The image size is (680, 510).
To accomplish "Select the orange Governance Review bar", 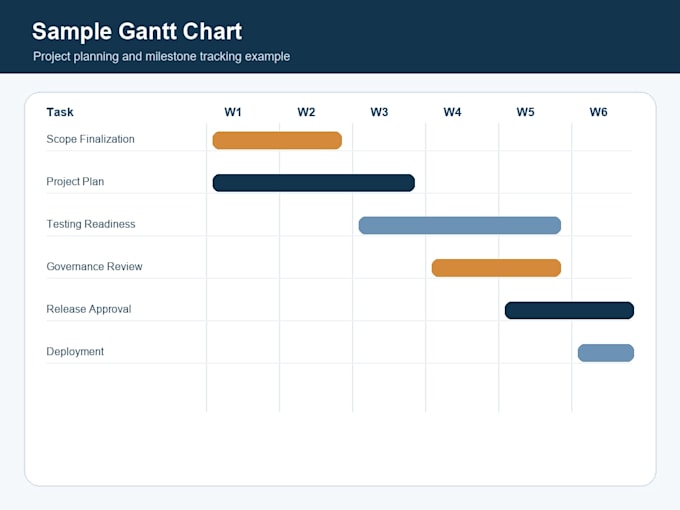I will (x=496, y=268).
